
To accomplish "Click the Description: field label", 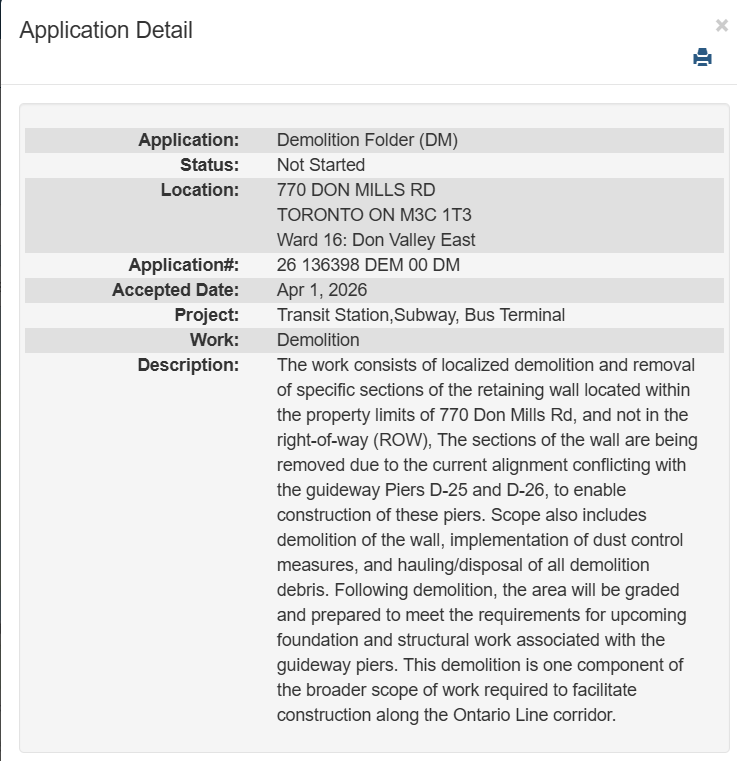I will [x=189, y=365].
